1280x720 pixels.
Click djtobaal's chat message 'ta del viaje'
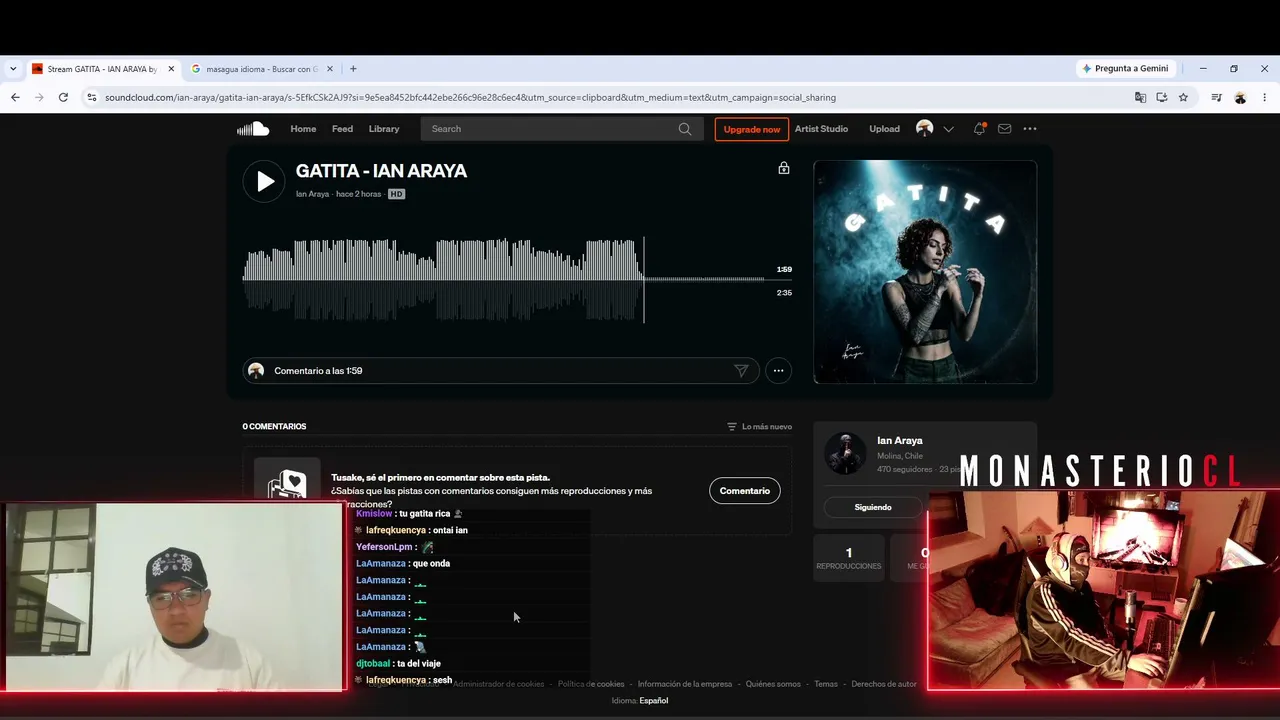click(x=418, y=664)
